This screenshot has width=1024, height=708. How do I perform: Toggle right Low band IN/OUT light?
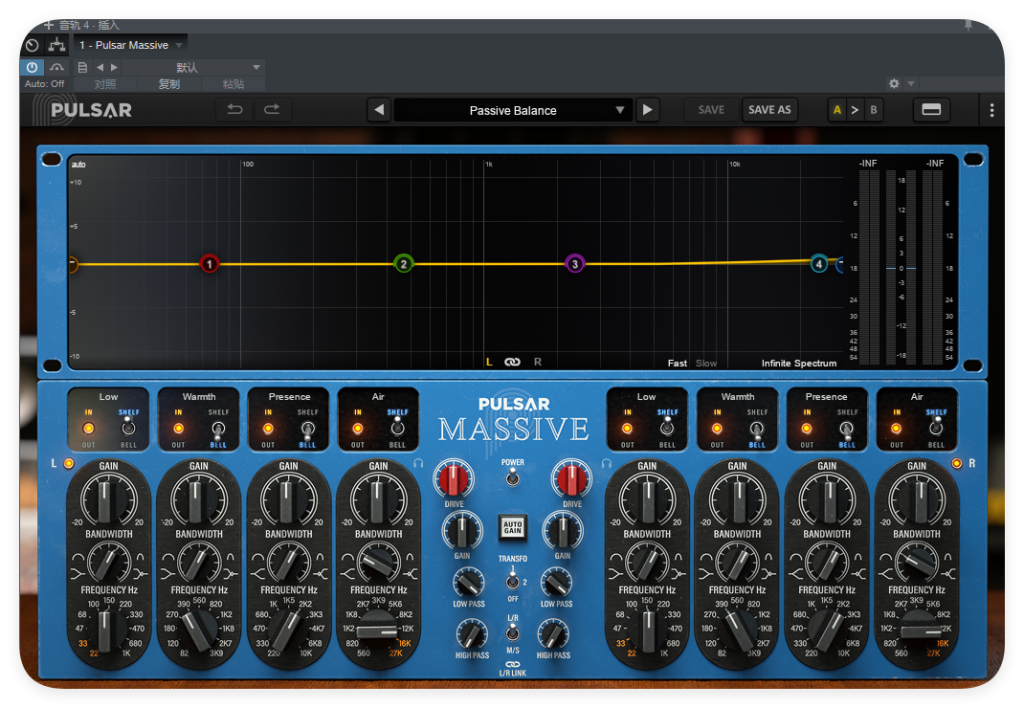627,428
